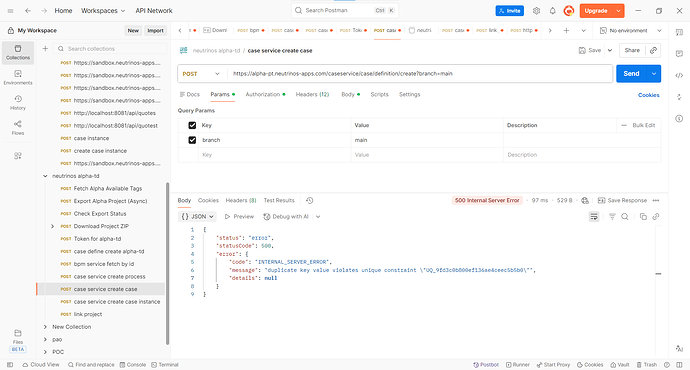
Task: Copy the response body
Action: pyautogui.click(x=643, y=216)
